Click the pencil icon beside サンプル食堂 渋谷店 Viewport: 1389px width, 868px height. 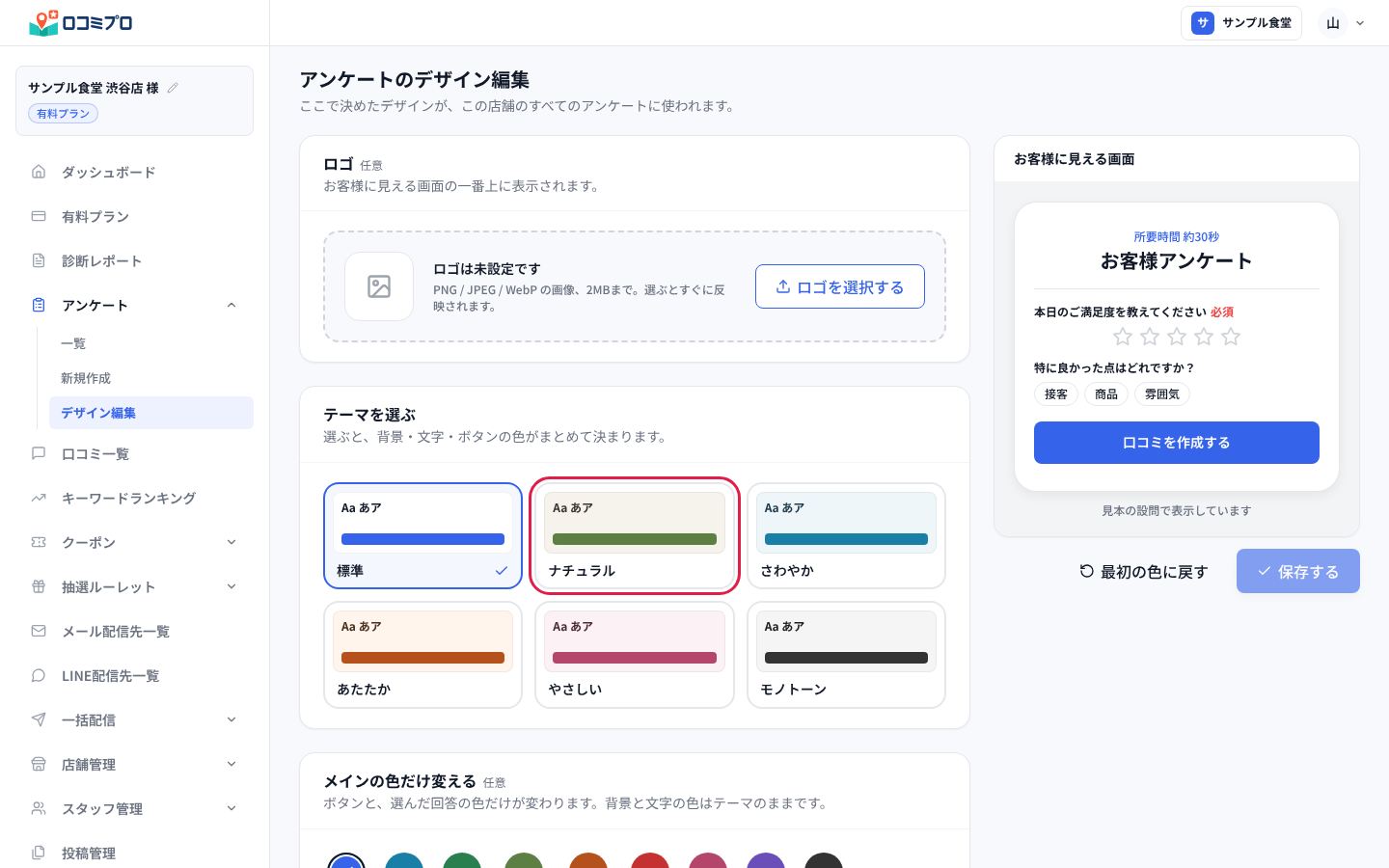(x=173, y=88)
